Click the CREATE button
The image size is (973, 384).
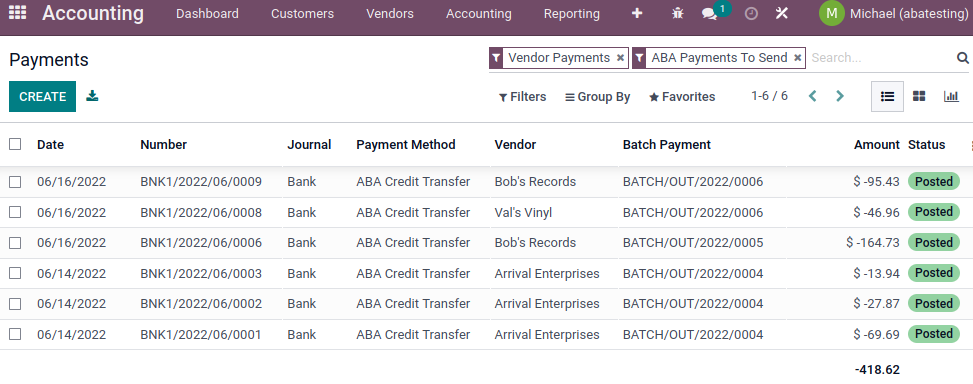coord(42,97)
